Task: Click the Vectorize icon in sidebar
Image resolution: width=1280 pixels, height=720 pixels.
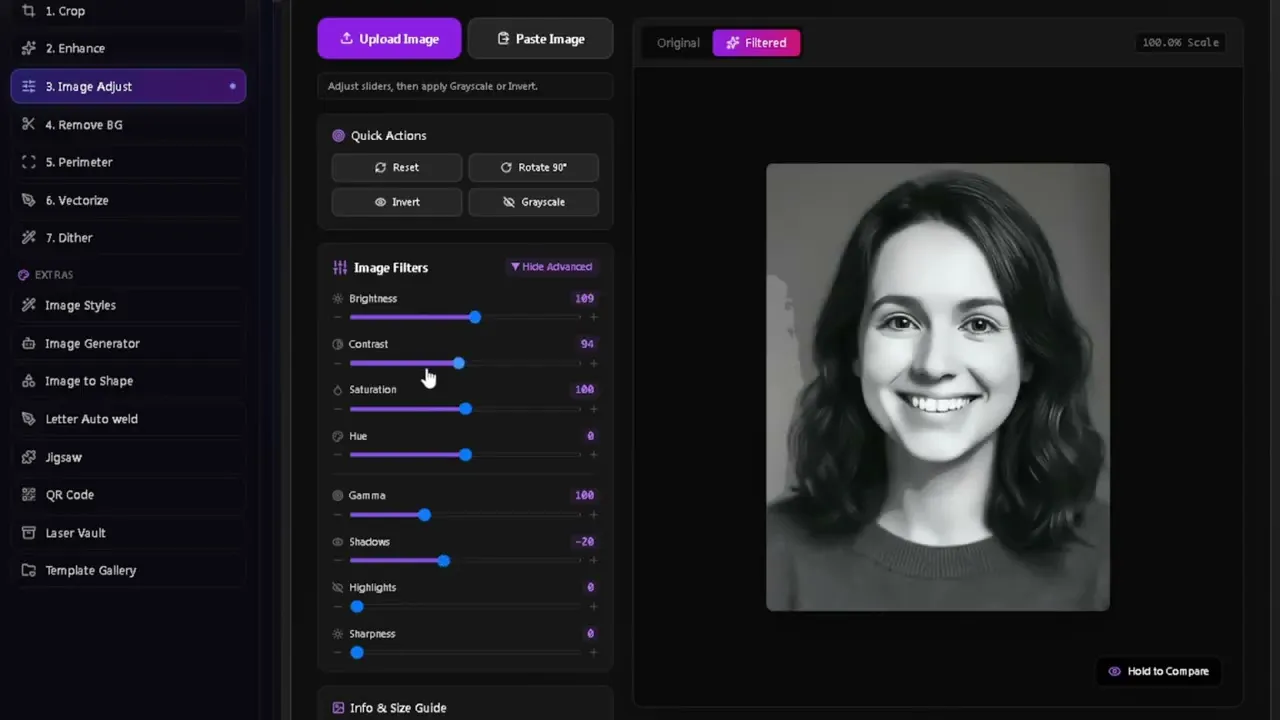Action: 28,200
